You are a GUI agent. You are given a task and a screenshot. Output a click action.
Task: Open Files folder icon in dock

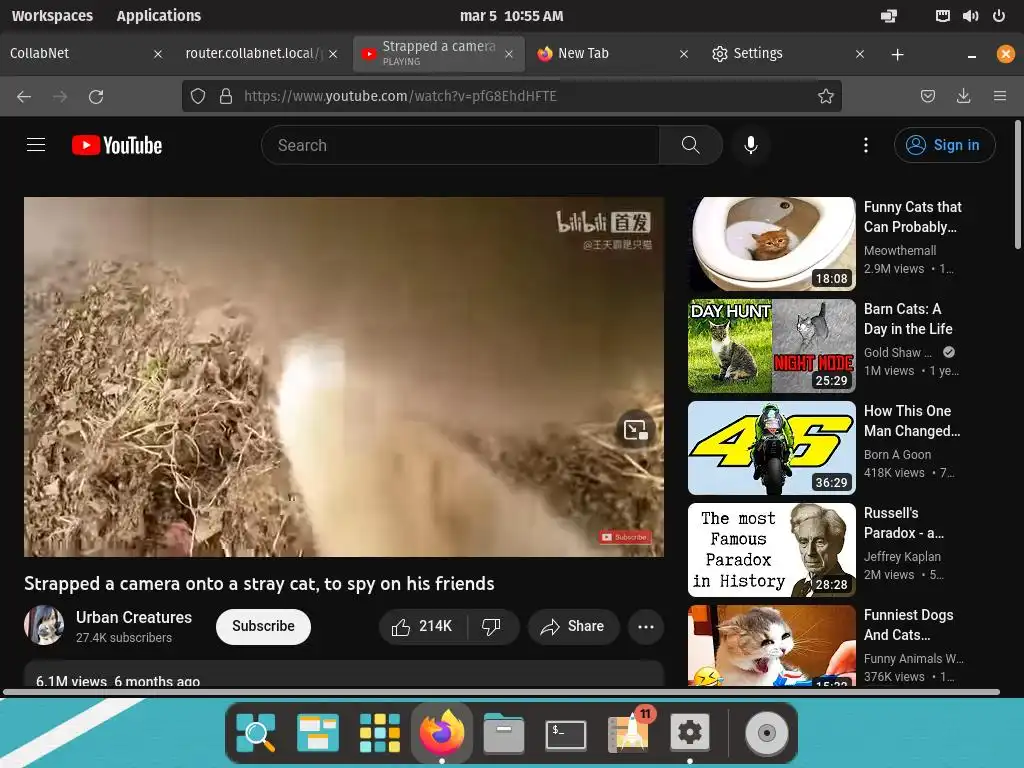[504, 733]
